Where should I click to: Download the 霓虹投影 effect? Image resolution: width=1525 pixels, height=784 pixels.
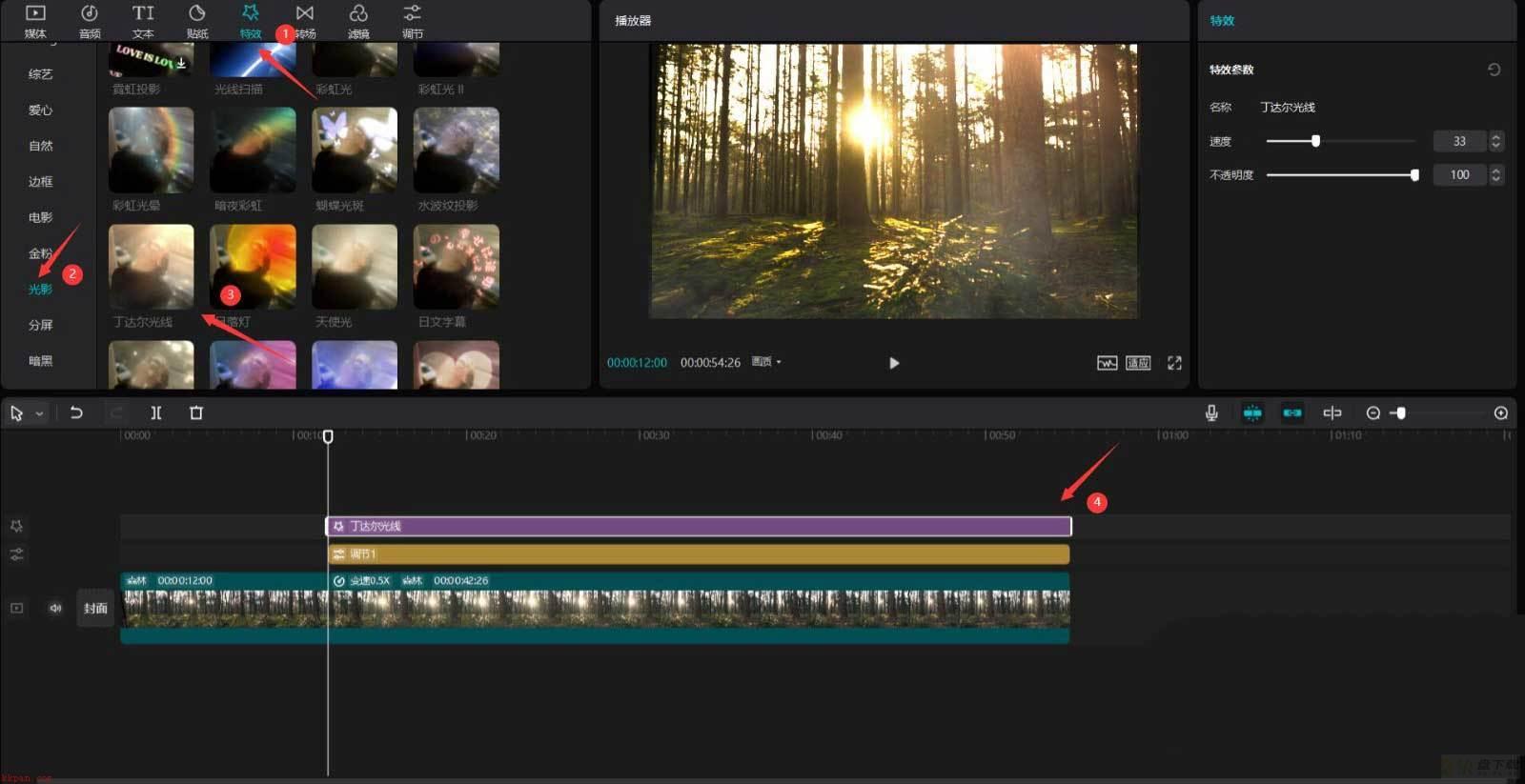pos(181,63)
